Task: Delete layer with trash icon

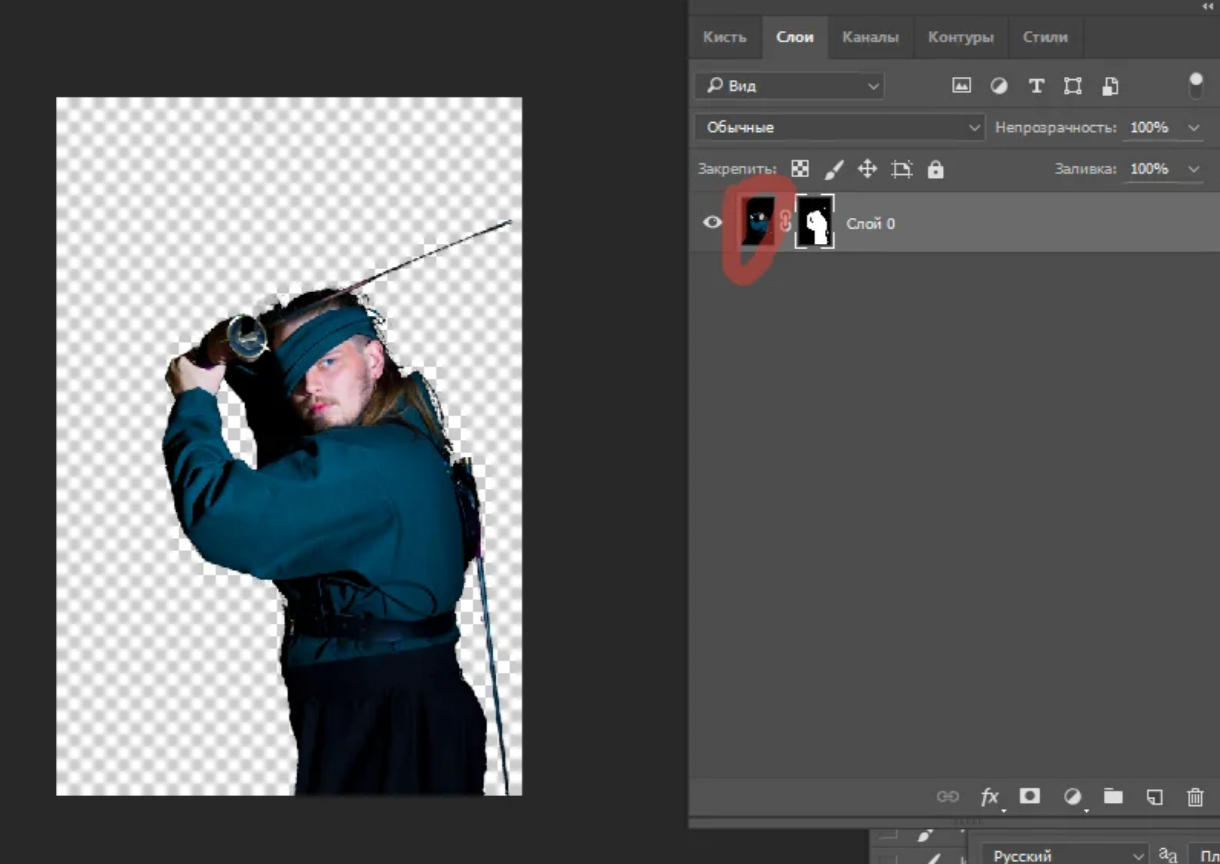Action: 1195,797
